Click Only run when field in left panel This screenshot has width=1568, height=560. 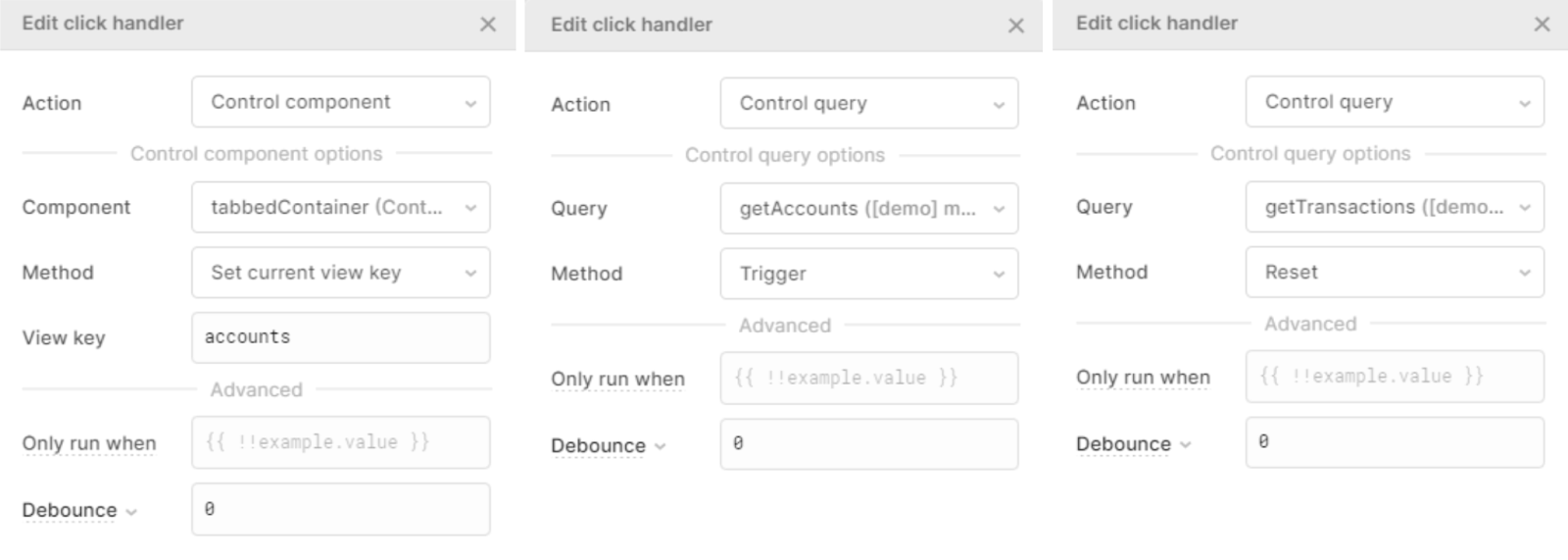tap(340, 442)
